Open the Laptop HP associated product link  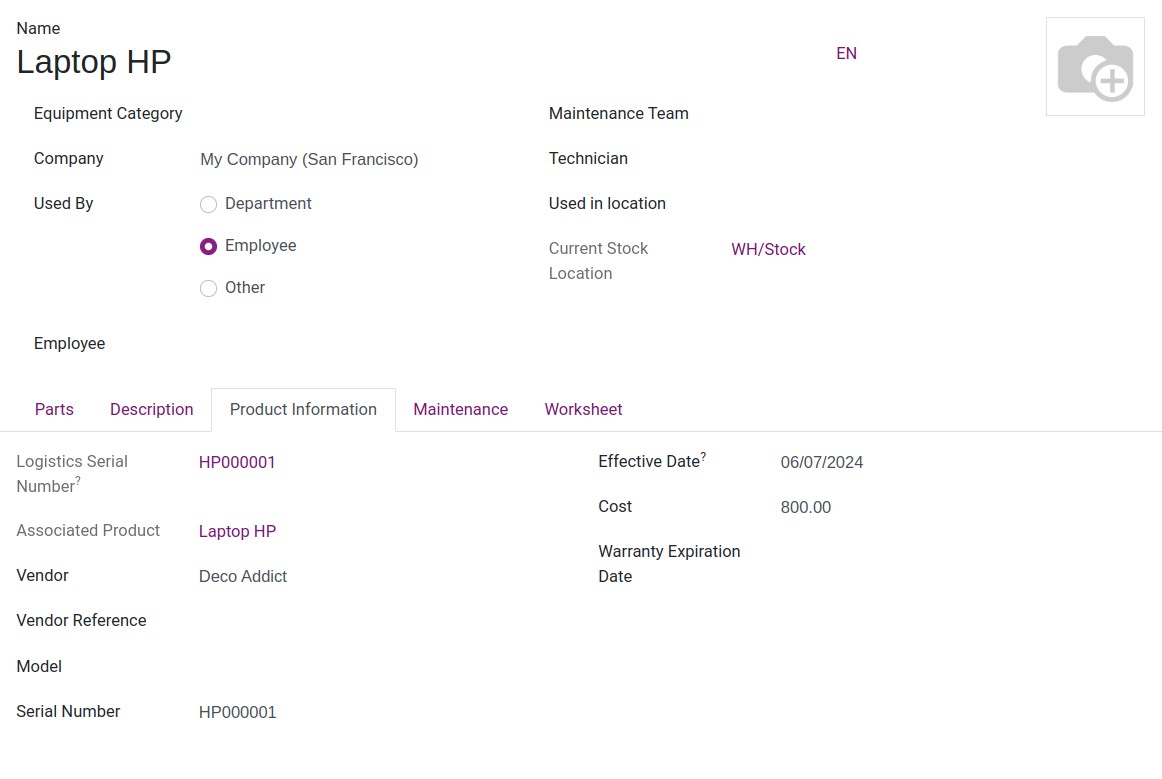coord(237,532)
